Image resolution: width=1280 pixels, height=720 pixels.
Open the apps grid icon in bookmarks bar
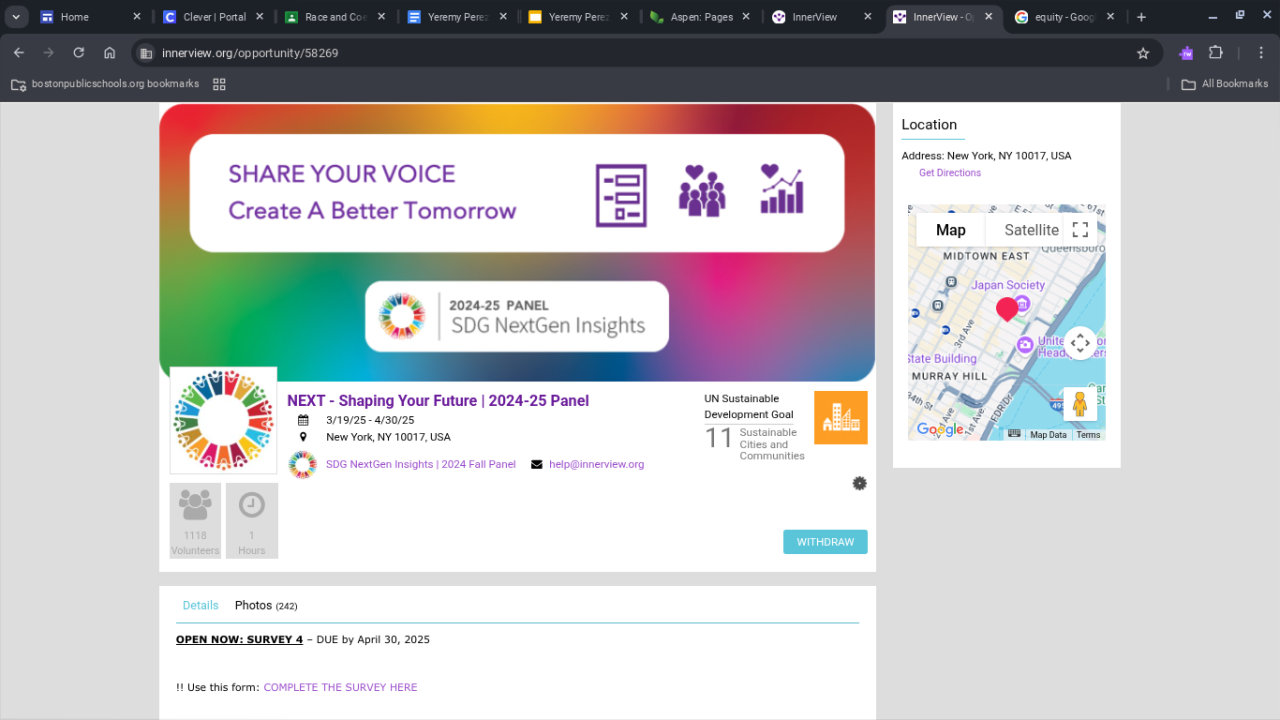click(x=219, y=84)
